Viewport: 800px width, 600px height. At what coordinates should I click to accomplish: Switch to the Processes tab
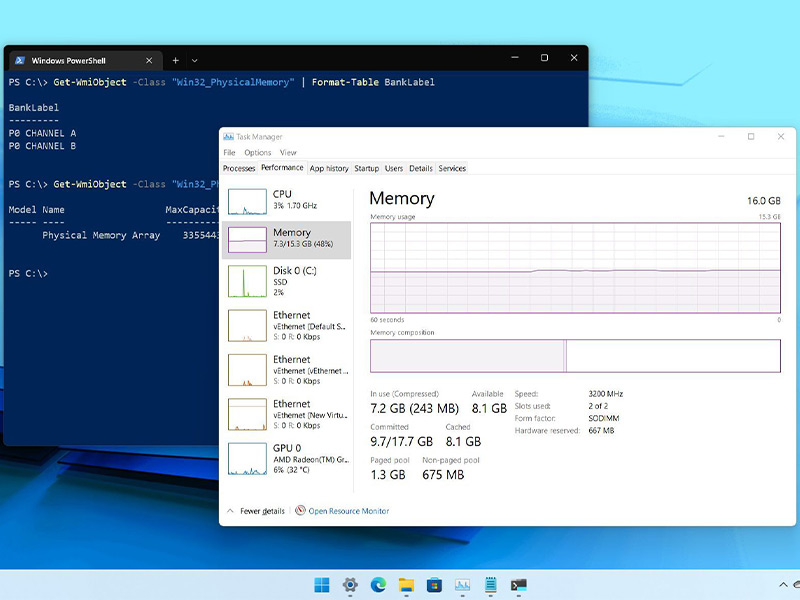[239, 168]
